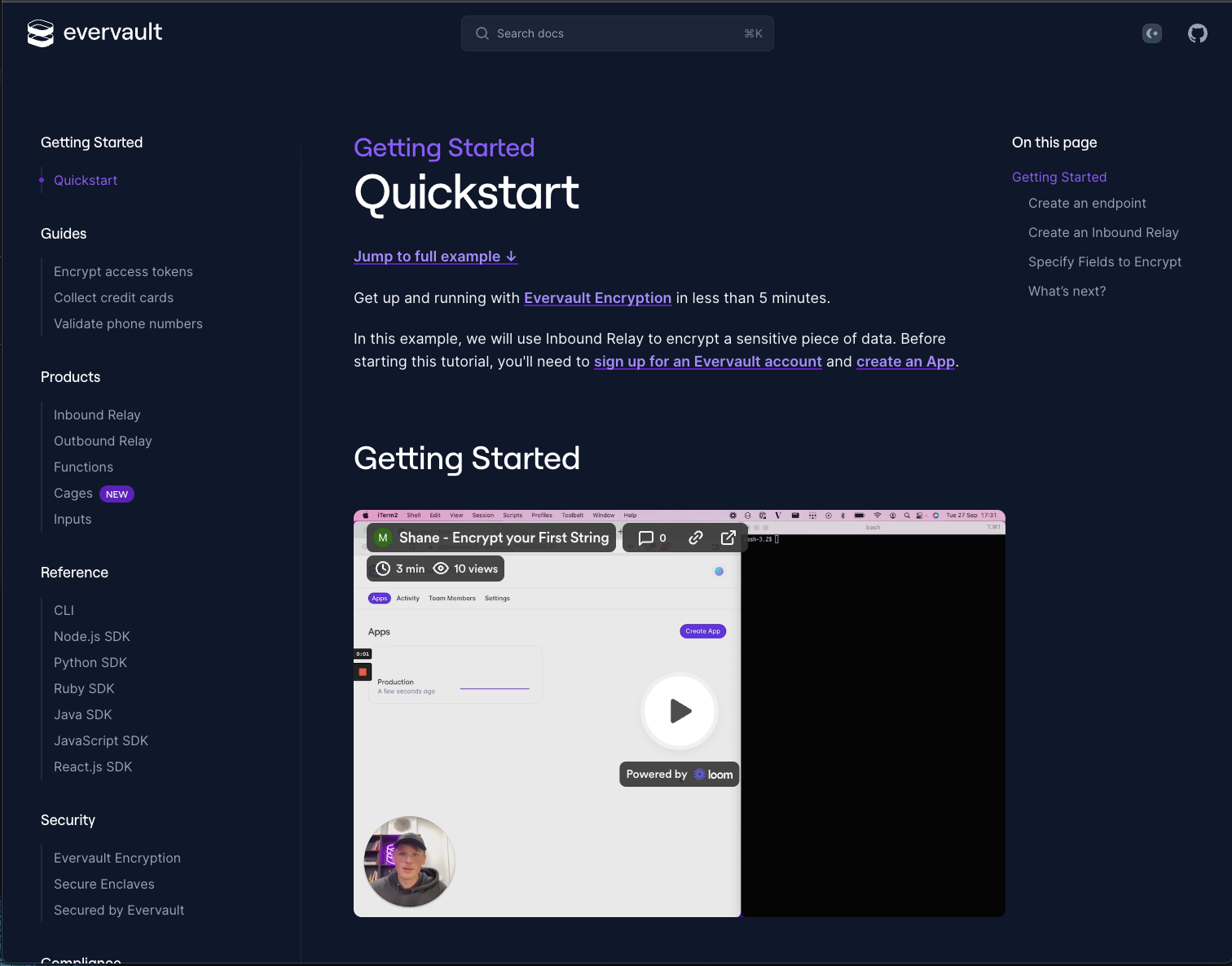Open the video in new tab icon

click(x=728, y=538)
